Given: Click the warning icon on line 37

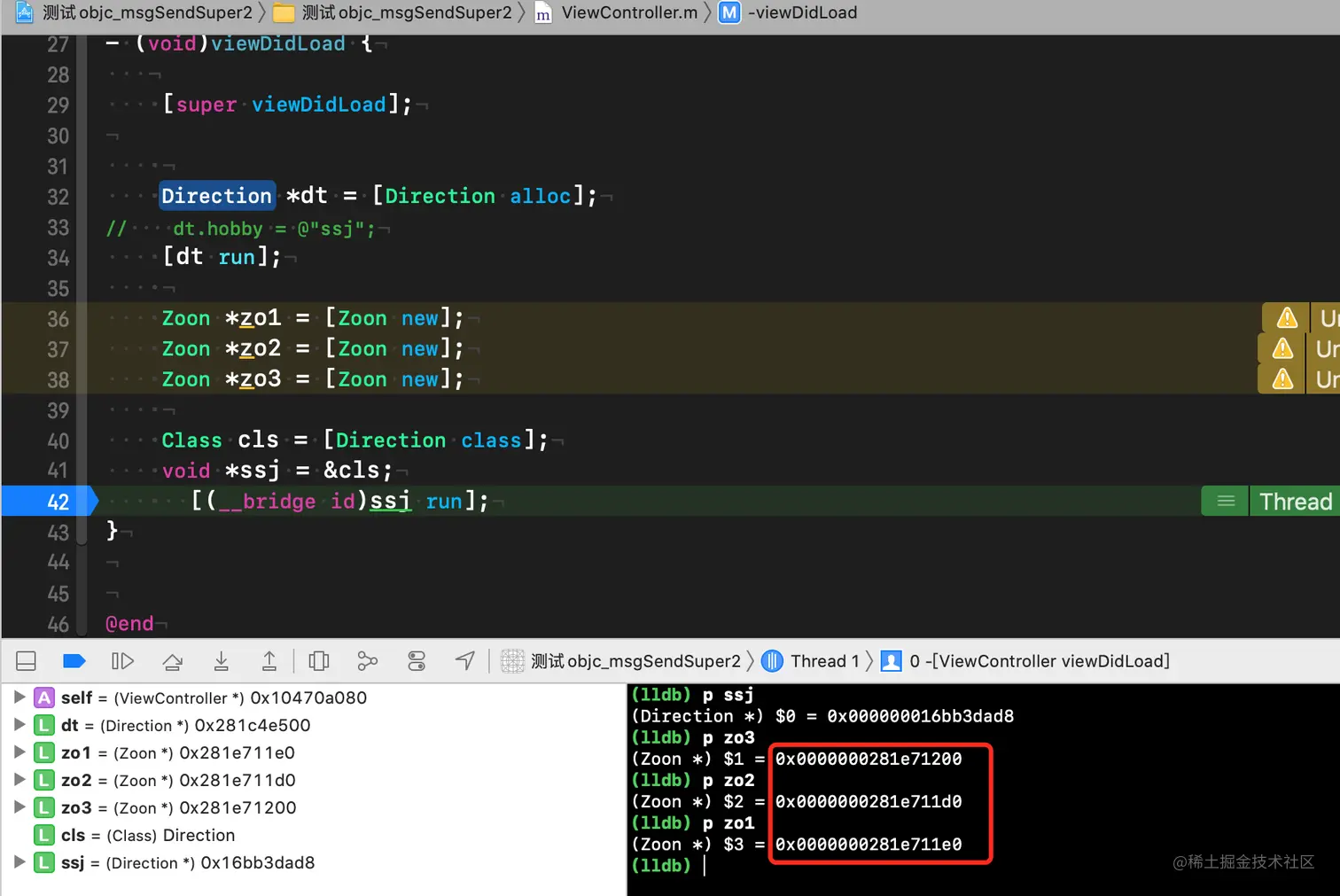Looking at the screenshot, I should [x=1282, y=348].
